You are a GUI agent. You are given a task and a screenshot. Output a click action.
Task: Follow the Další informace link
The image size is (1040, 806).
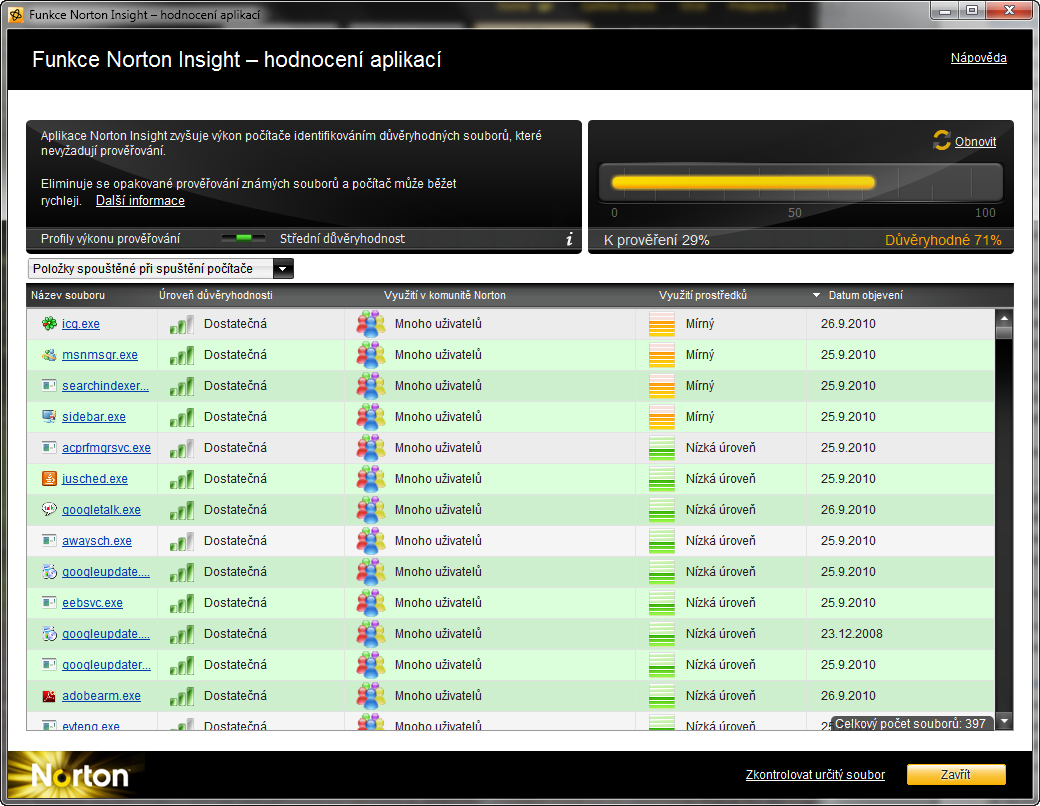click(140, 201)
